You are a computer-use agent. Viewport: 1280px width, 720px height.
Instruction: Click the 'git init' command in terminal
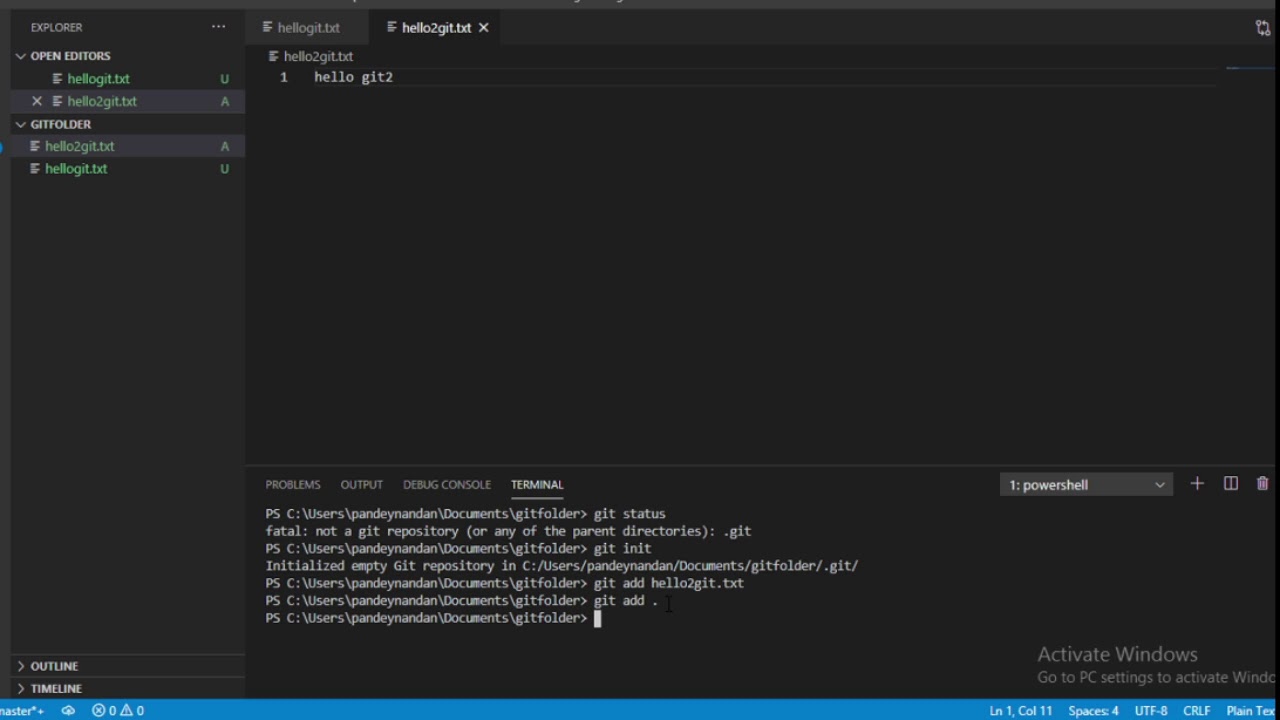tap(622, 549)
